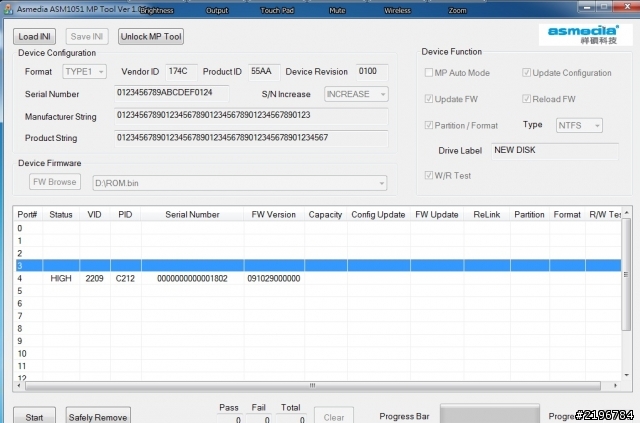Click the FW Version column header
This screenshot has height=423, width=640.
click(x=273, y=215)
